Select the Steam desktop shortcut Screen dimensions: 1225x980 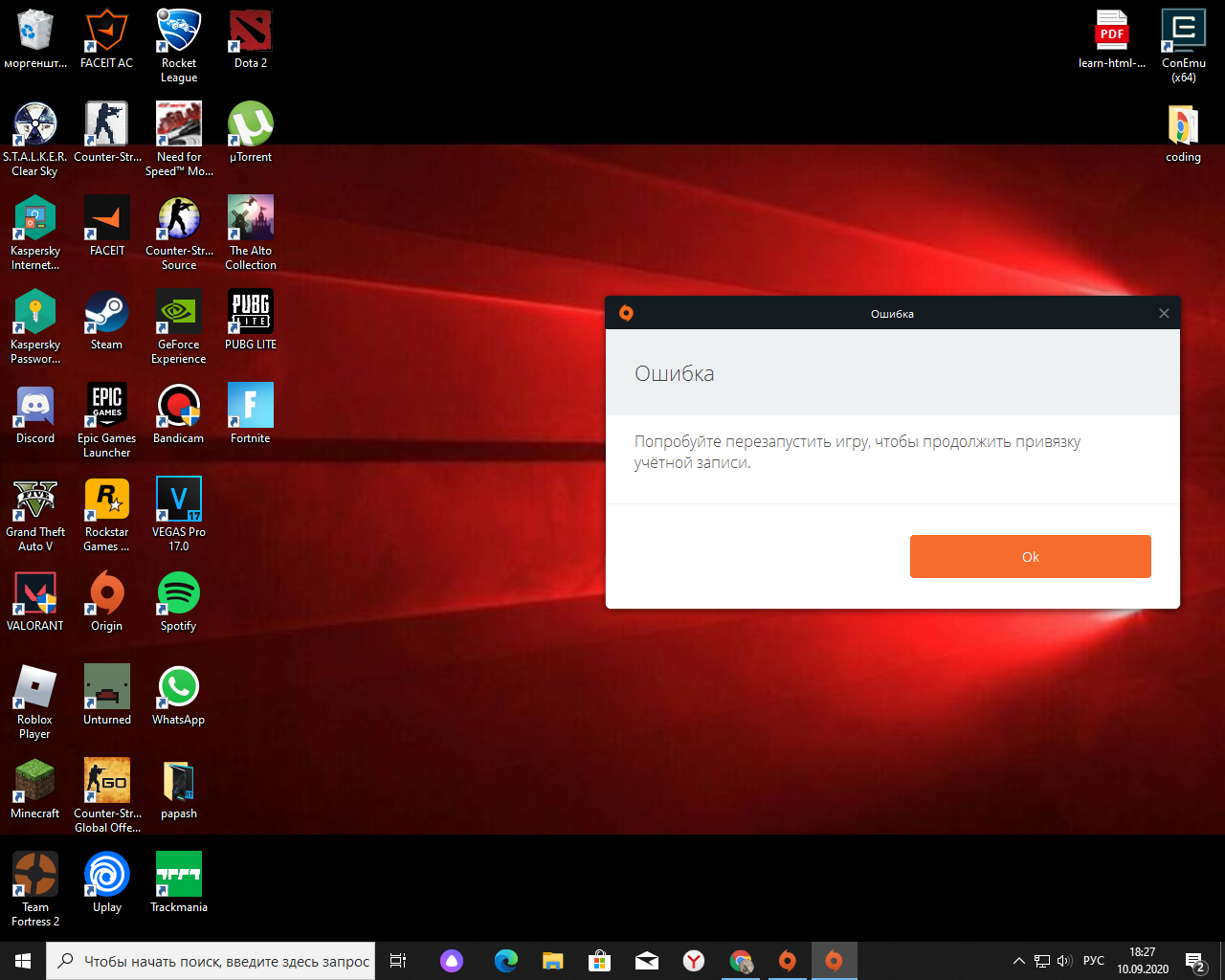coord(106,321)
